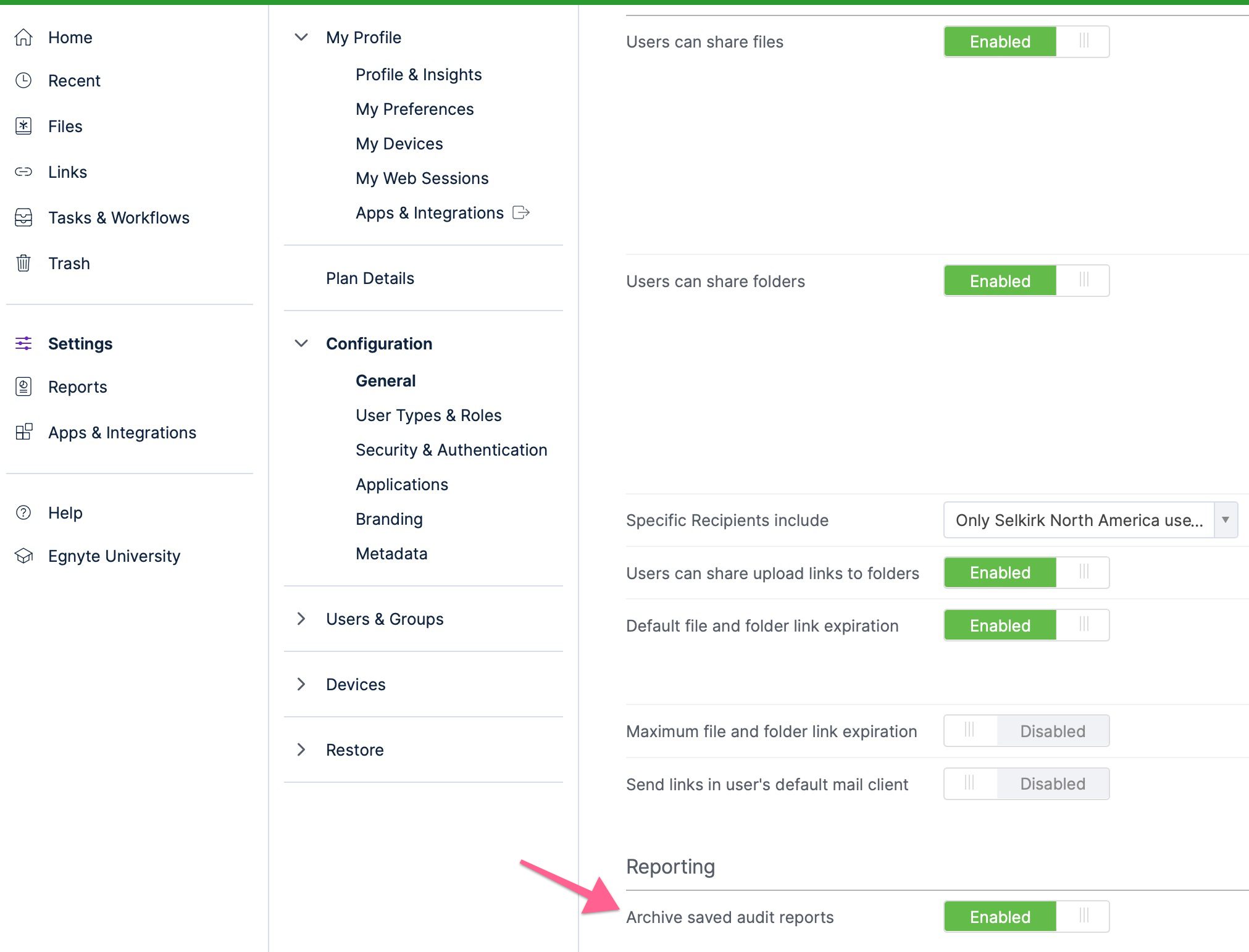Open Help from sidebar

pos(65,513)
